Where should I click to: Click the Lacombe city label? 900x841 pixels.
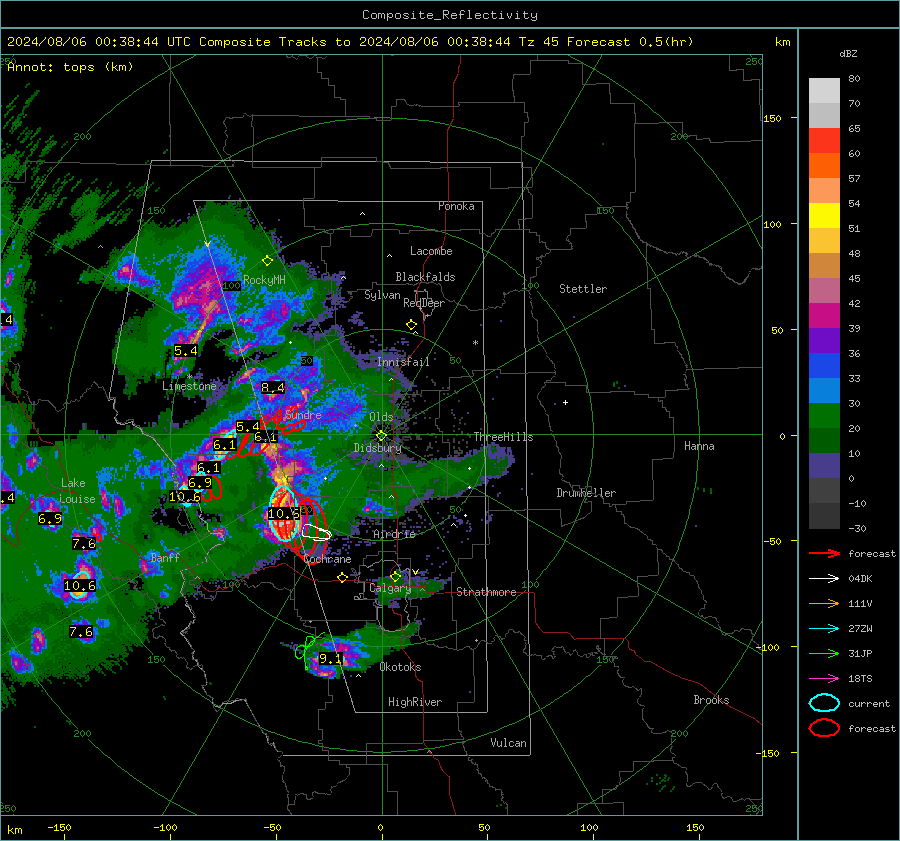[x=431, y=251]
